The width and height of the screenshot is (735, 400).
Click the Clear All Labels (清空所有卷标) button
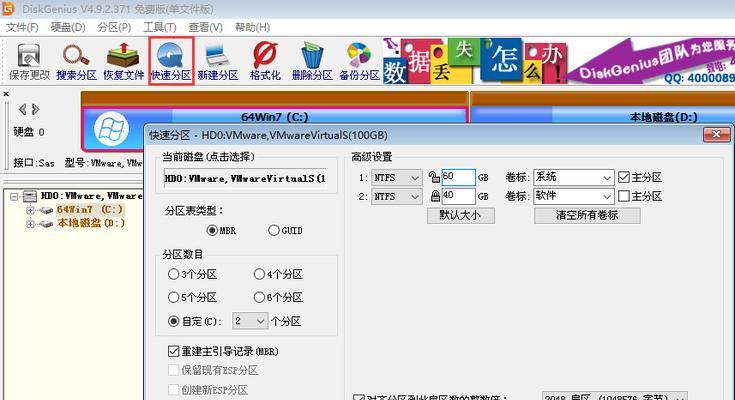(587, 215)
